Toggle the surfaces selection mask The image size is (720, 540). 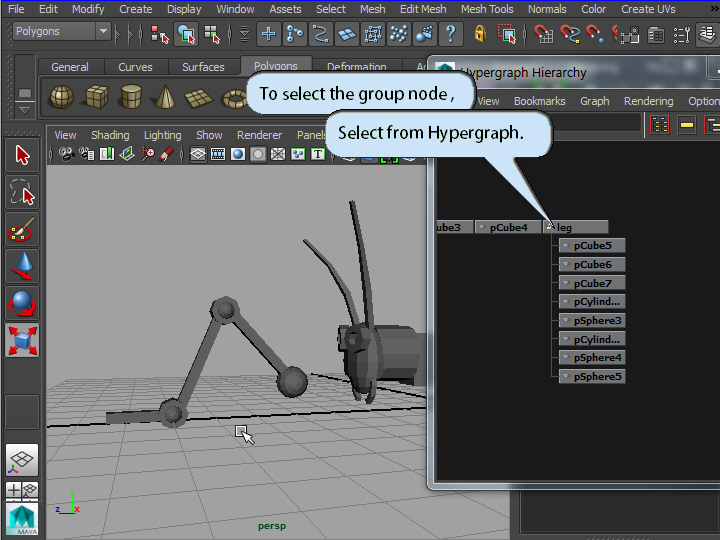coord(347,34)
